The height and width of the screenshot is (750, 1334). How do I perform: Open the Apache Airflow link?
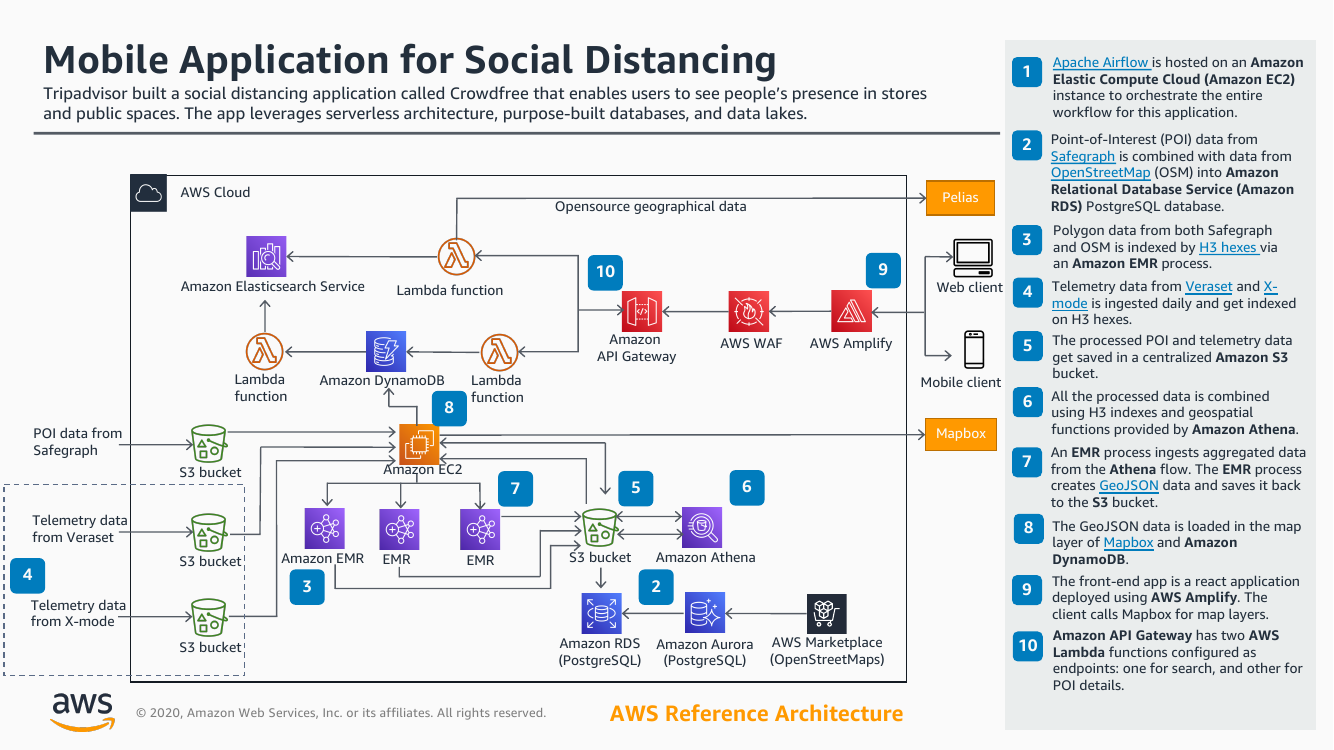(1101, 62)
